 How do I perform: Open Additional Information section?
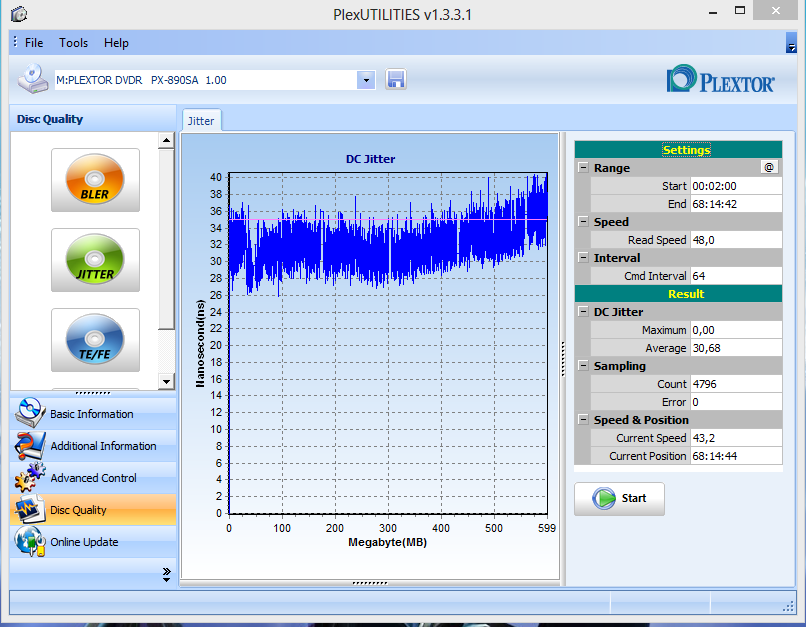pyautogui.click(x=93, y=446)
